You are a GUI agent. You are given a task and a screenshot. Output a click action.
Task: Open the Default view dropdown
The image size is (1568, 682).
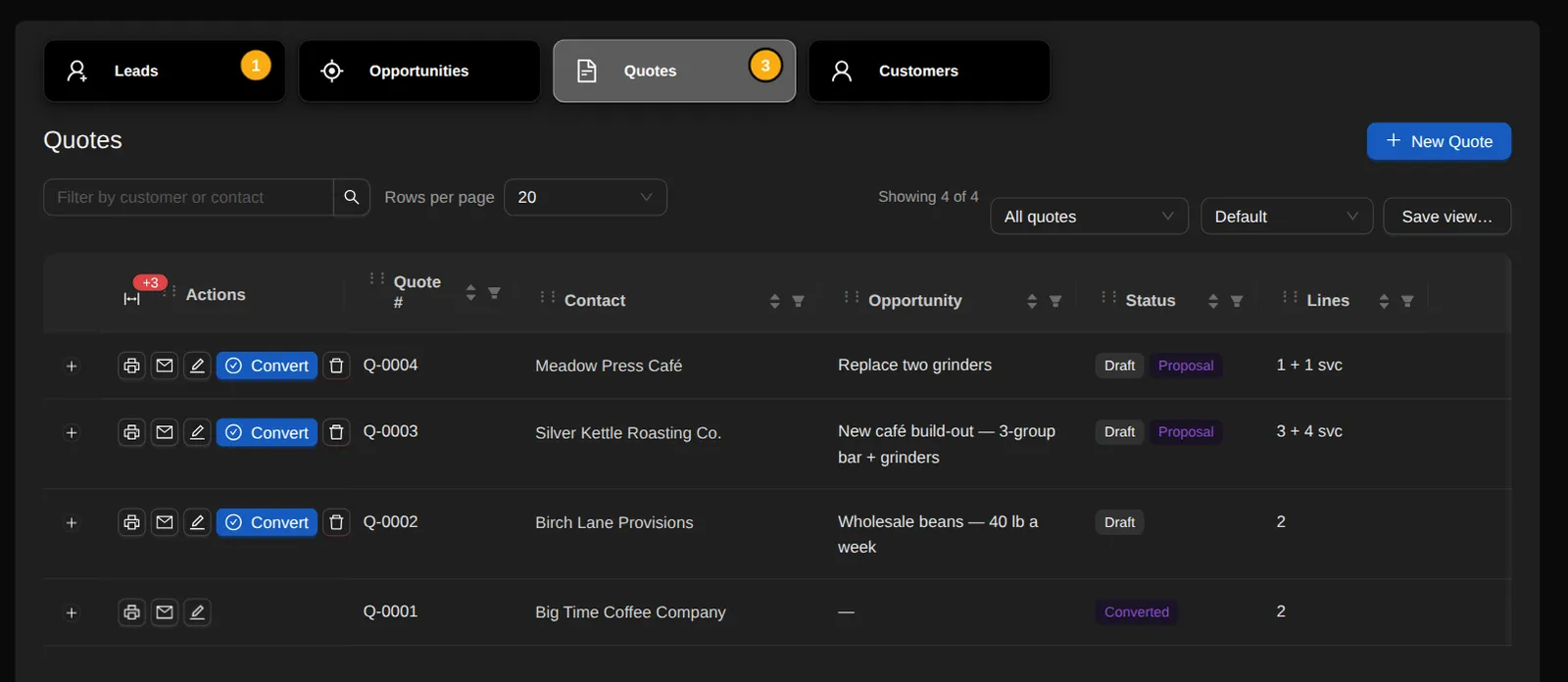point(1287,217)
